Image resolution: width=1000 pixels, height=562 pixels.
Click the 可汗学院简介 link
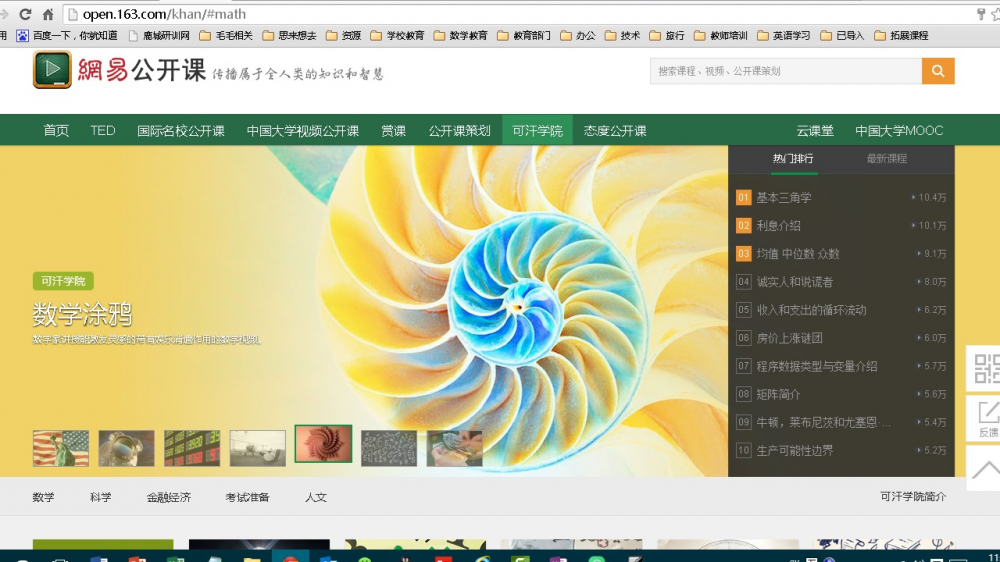click(912, 497)
